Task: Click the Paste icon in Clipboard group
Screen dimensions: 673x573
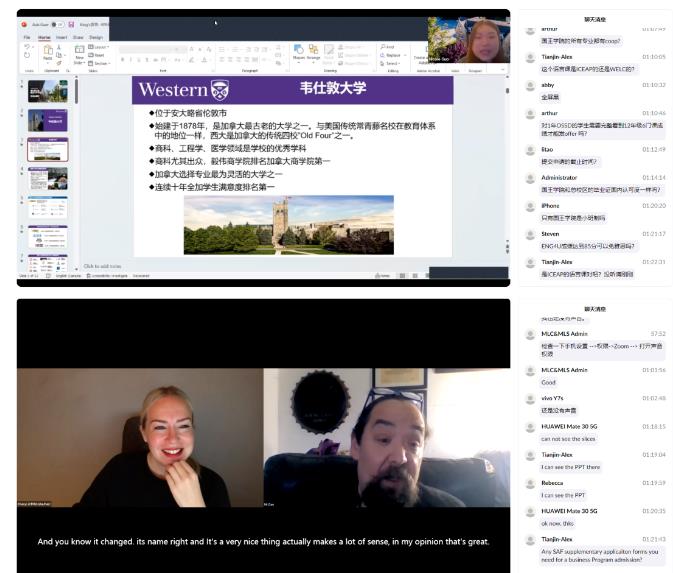Action: pyautogui.click(x=47, y=54)
